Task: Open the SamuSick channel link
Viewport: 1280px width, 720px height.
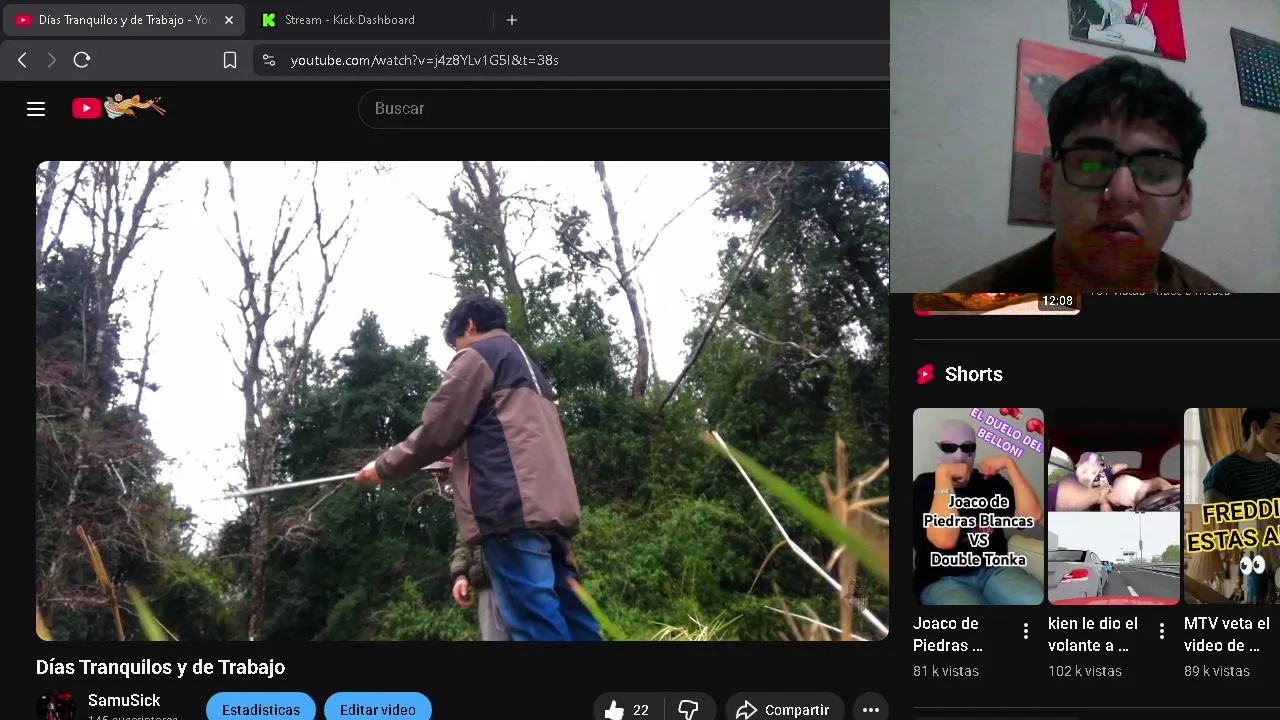Action: (124, 700)
